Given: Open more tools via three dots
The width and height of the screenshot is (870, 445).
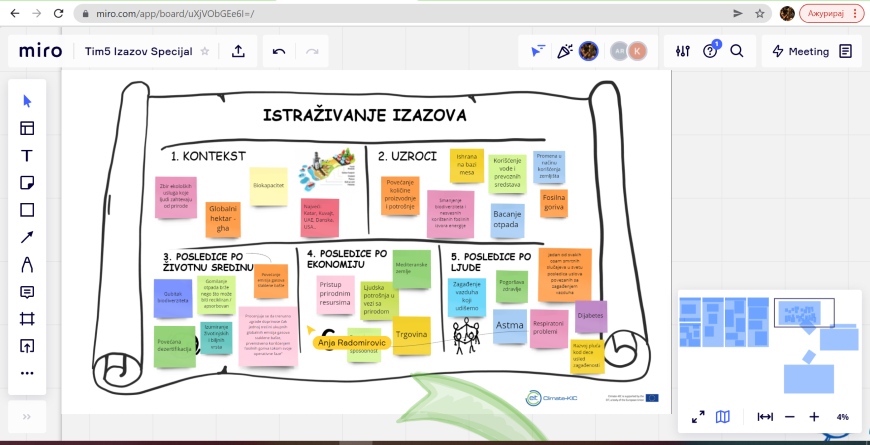Looking at the screenshot, I should [27, 373].
